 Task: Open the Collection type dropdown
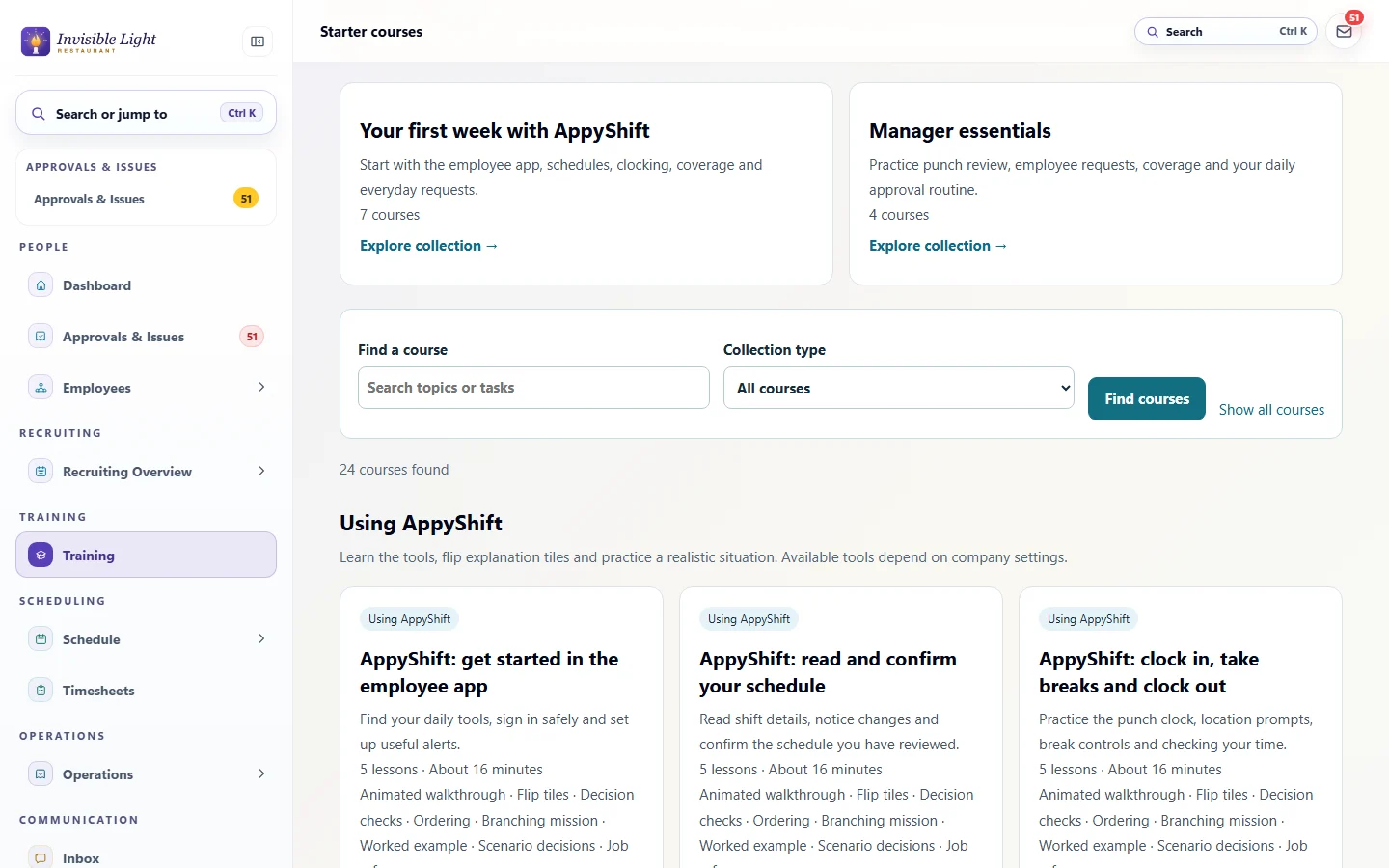(x=899, y=388)
